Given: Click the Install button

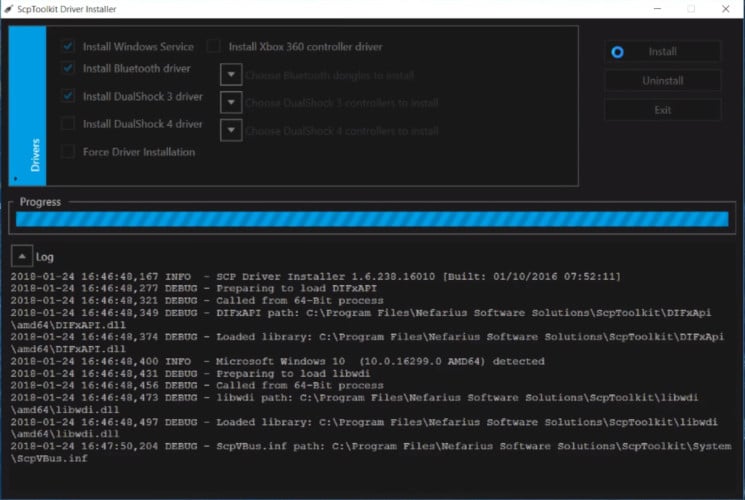Looking at the screenshot, I should 663,51.
